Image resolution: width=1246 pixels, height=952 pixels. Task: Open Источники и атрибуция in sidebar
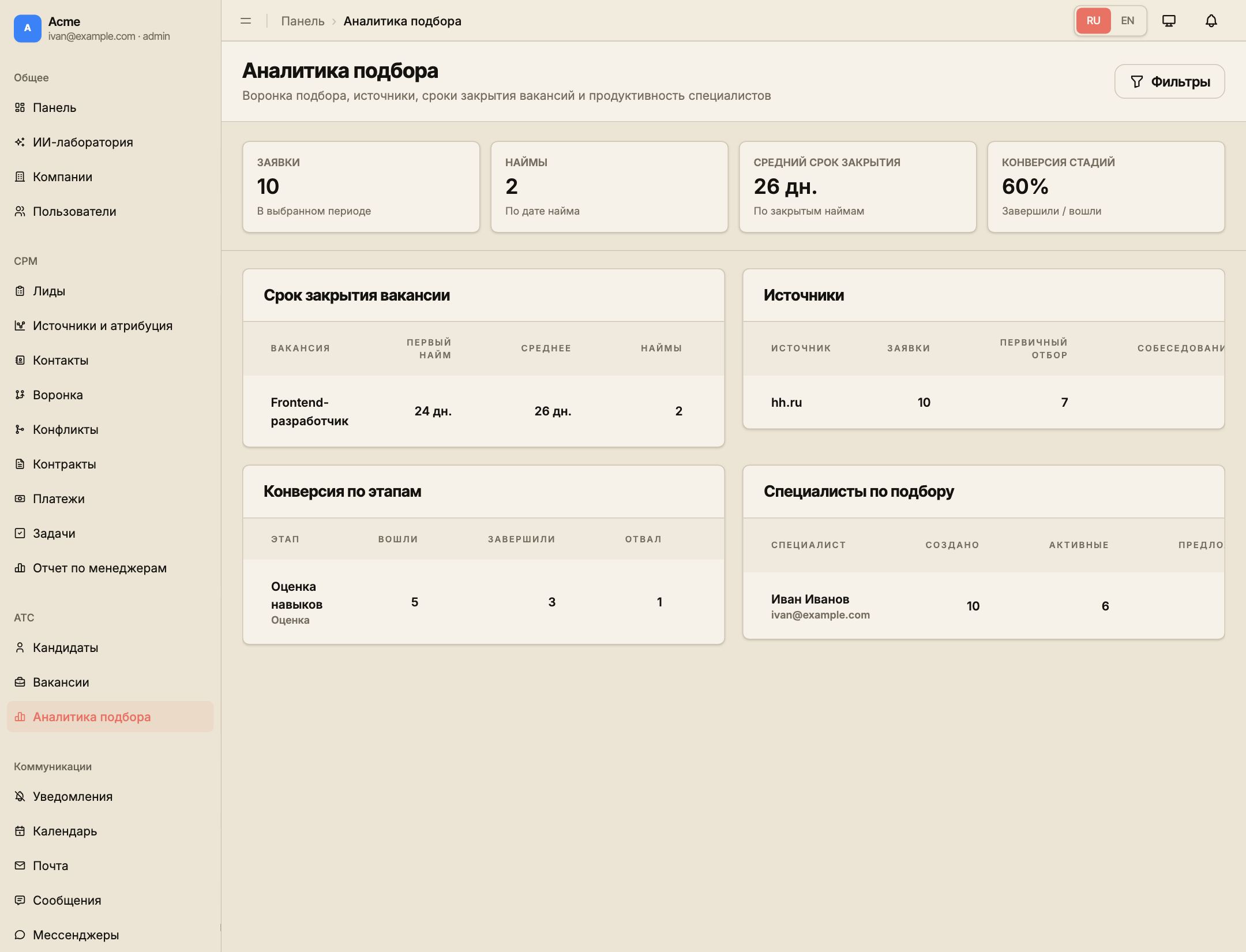tap(110, 325)
